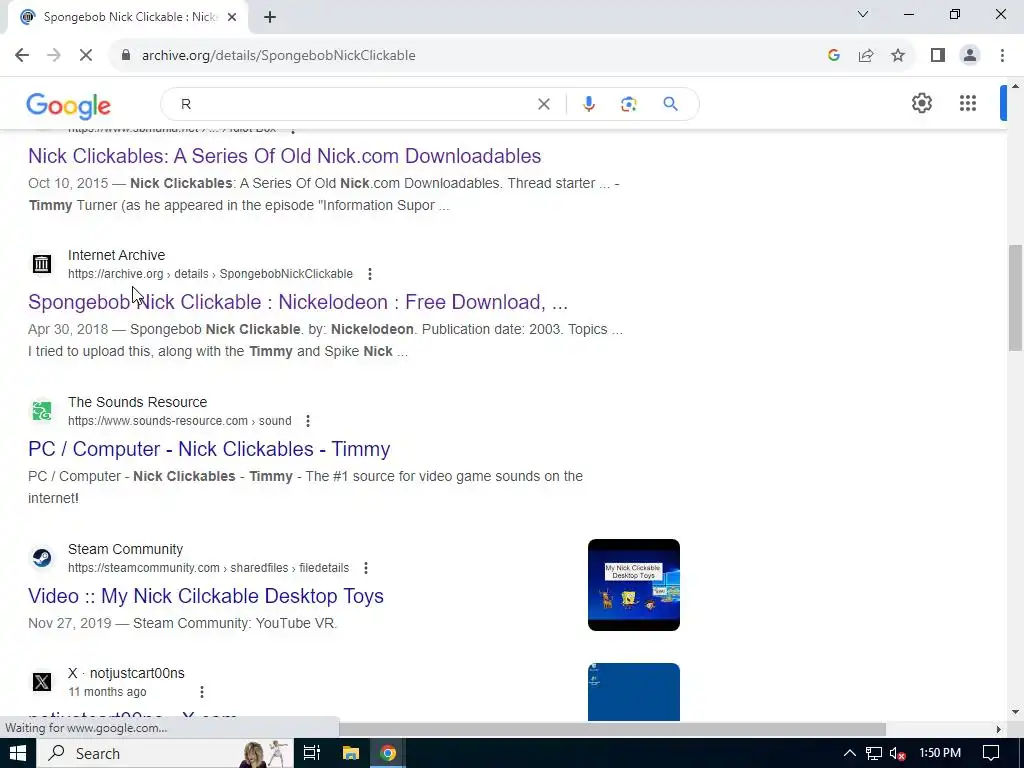Open Google quick settings gear
This screenshot has height=768, width=1024.
[921, 103]
